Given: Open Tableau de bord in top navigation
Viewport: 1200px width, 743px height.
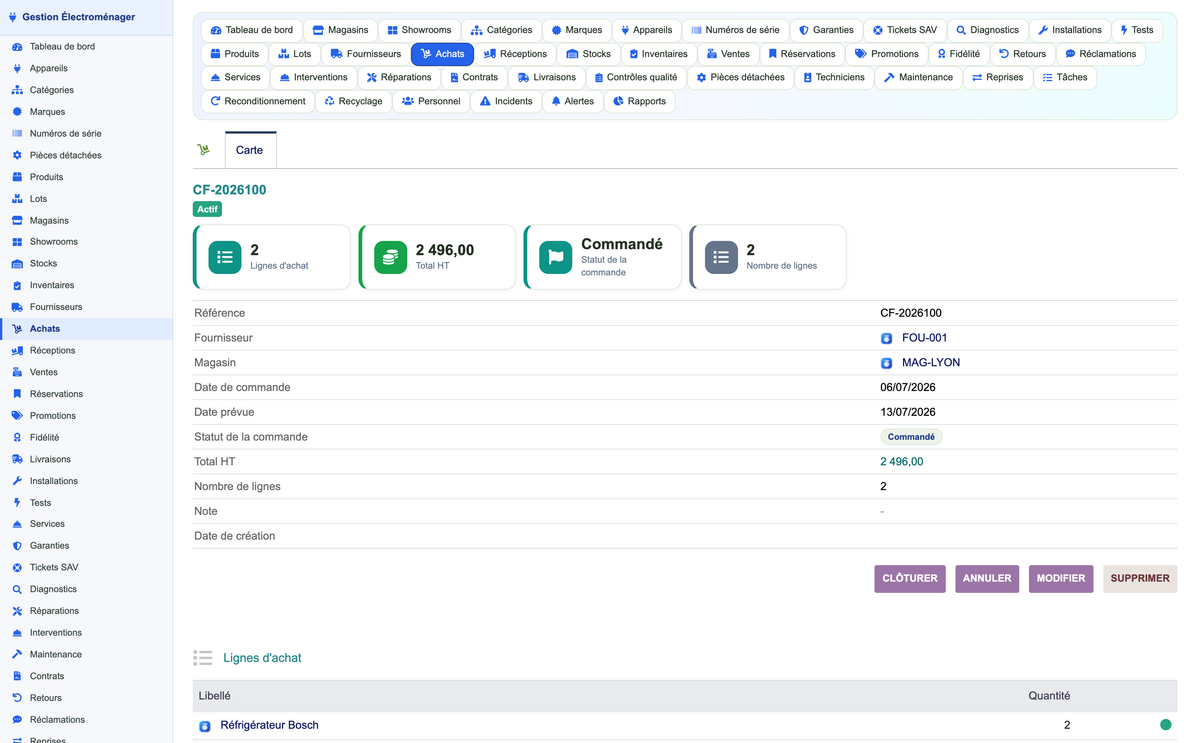Looking at the screenshot, I should coord(251,30).
